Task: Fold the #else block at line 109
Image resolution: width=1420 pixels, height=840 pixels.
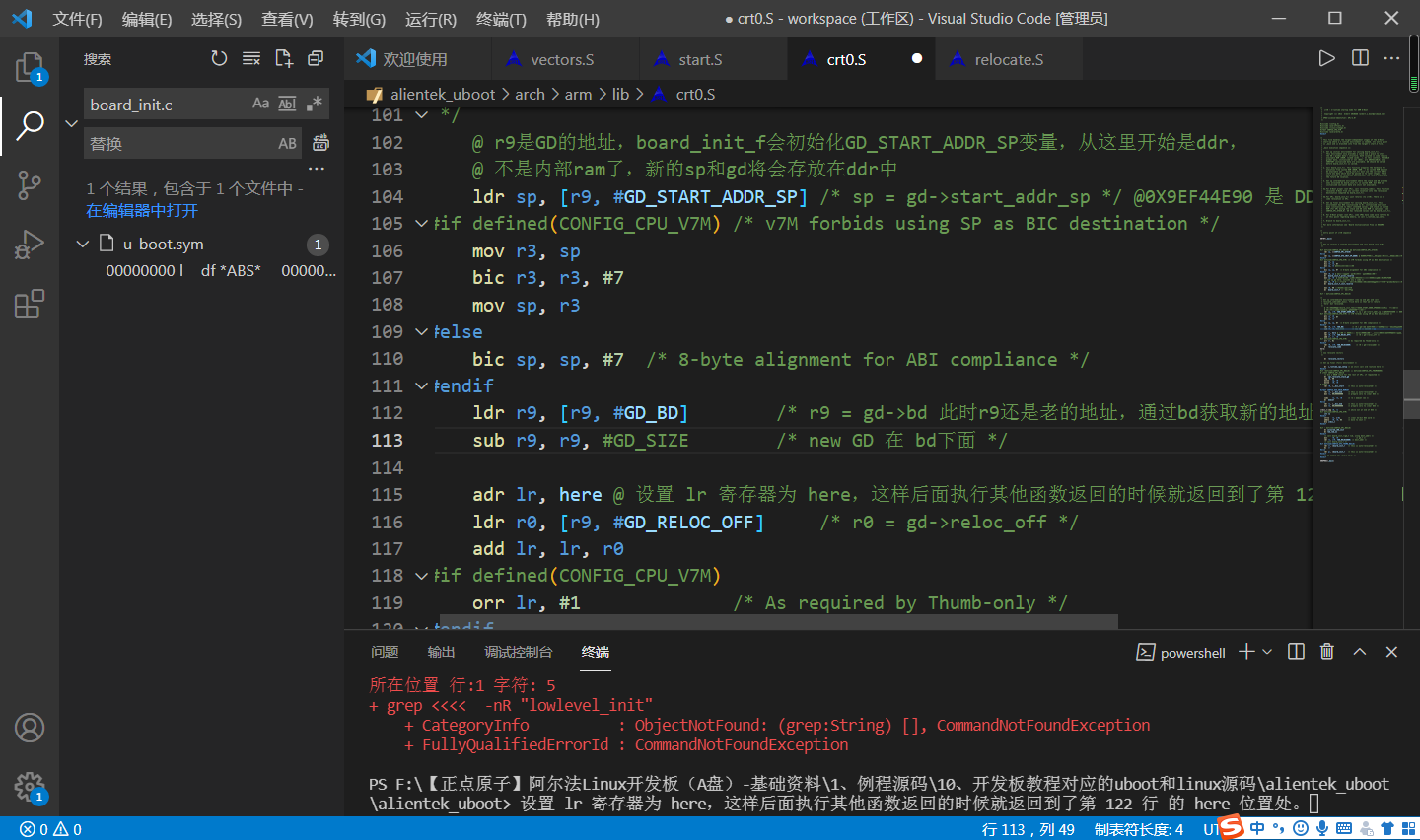Action: [x=422, y=332]
